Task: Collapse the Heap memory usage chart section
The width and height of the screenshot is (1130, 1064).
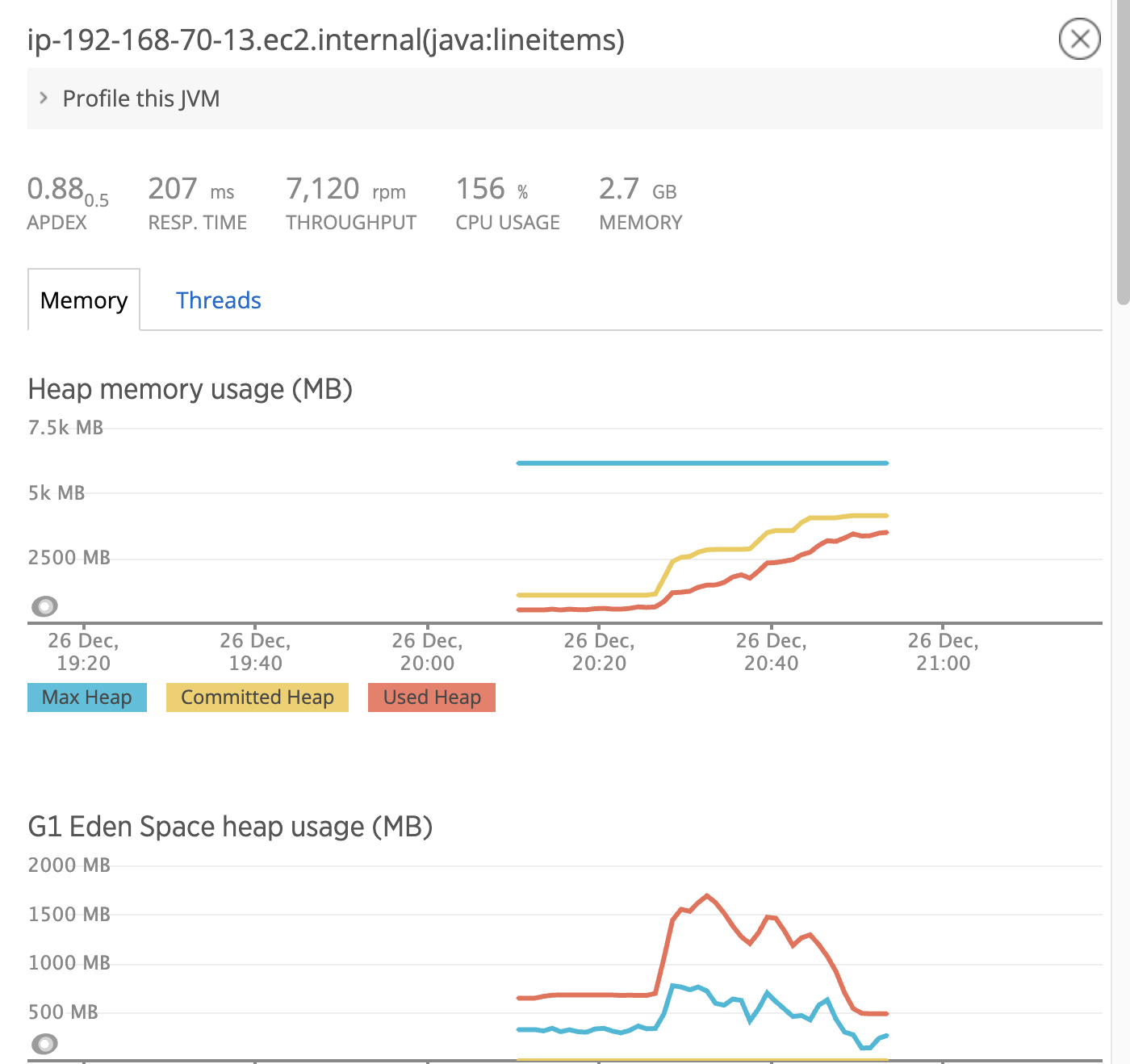Action: click(190, 389)
